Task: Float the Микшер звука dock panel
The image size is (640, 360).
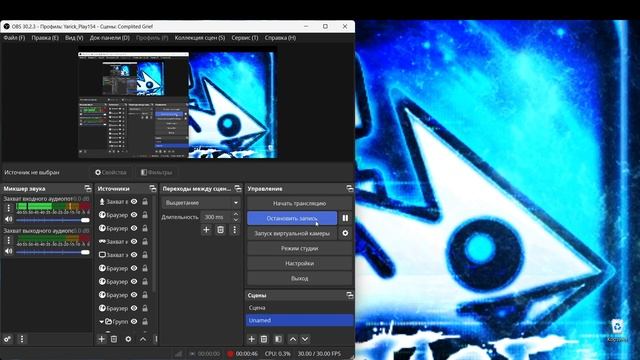Action: pyautogui.click(x=87, y=189)
